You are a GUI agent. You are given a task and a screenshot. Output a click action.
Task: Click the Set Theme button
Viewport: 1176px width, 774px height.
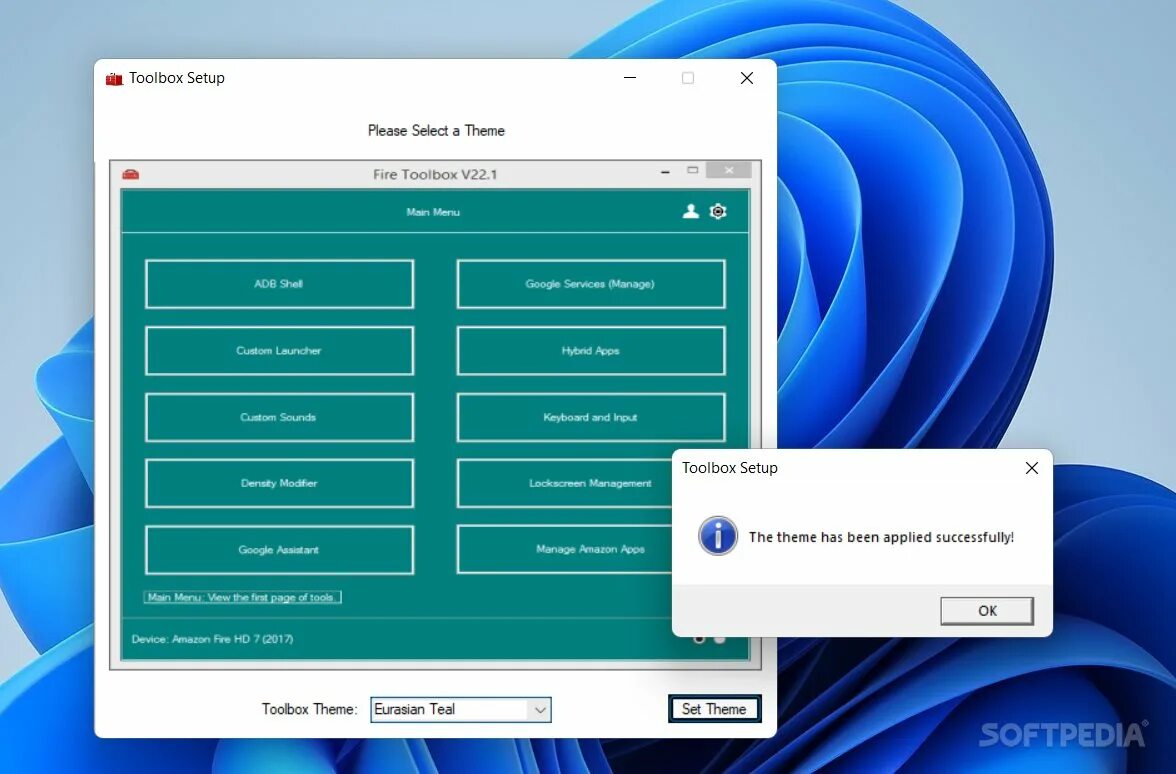coord(714,709)
